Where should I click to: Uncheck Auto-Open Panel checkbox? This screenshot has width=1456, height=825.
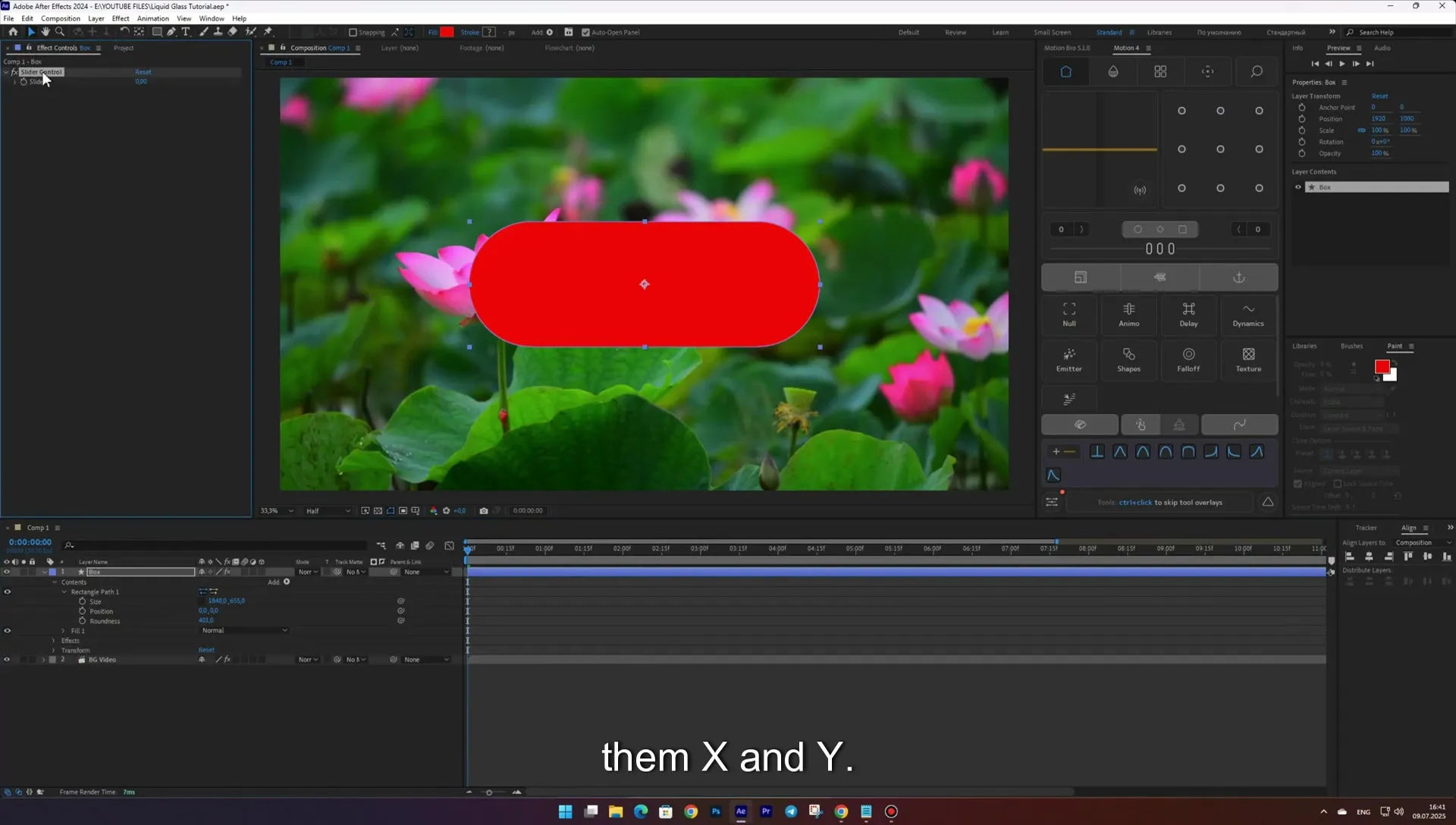pos(585,33)
